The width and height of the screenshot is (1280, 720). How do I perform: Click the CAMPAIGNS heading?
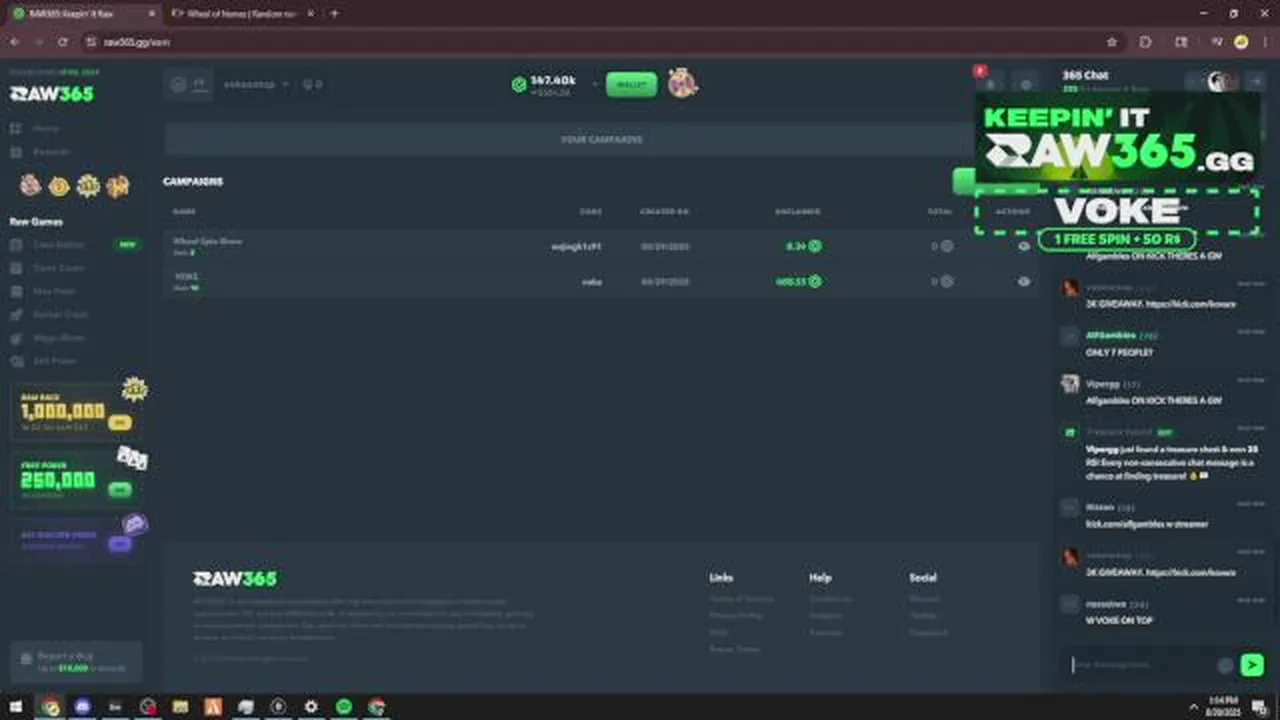pyautogui.click(x=193, y=182)
